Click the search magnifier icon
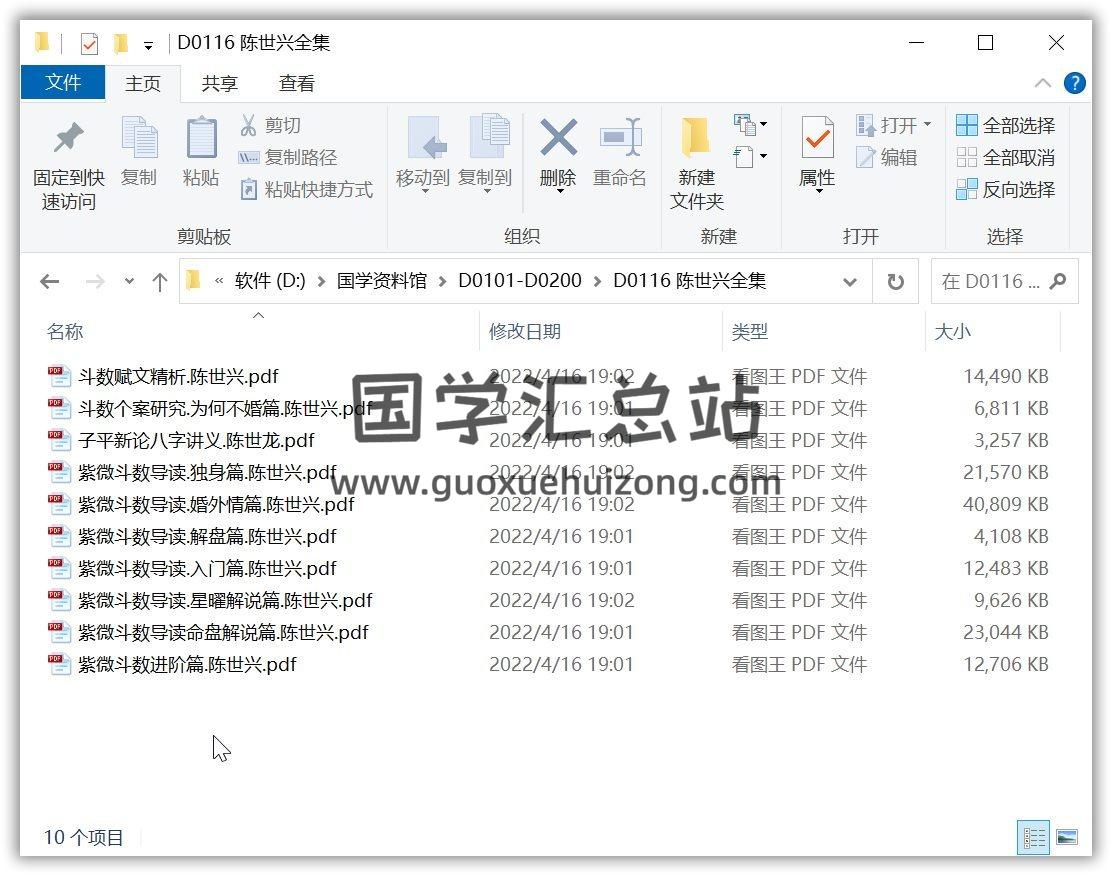This screenshot has width=1112, height=876. 1057,282
